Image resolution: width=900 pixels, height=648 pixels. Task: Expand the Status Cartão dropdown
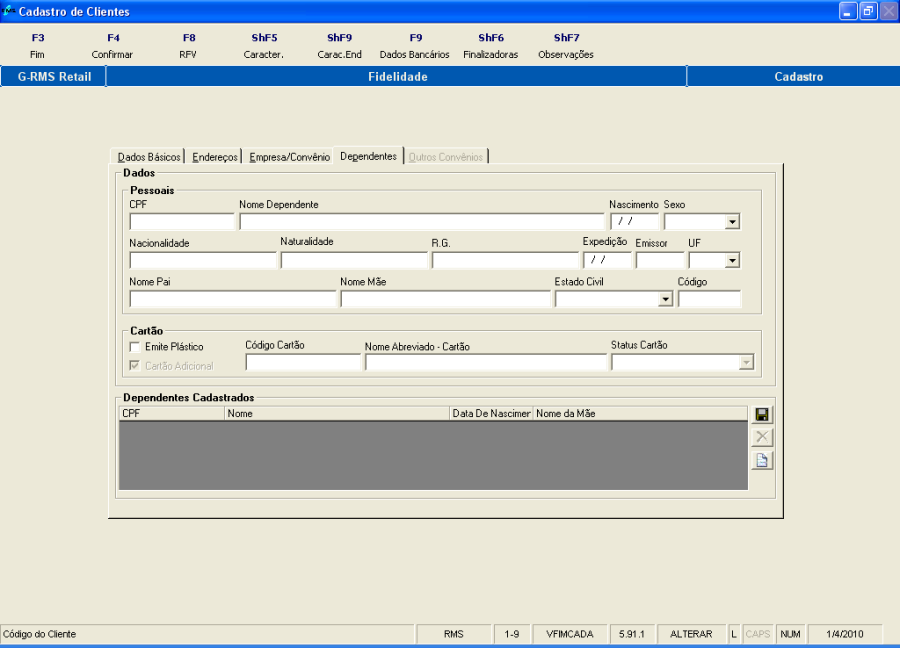pos(745,363)
